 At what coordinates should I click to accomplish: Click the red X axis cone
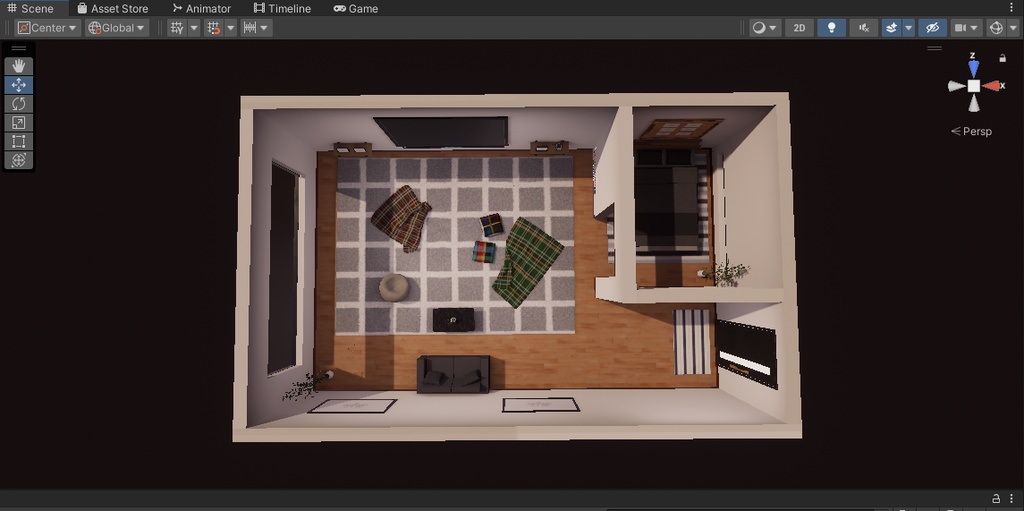coord(991,86)
